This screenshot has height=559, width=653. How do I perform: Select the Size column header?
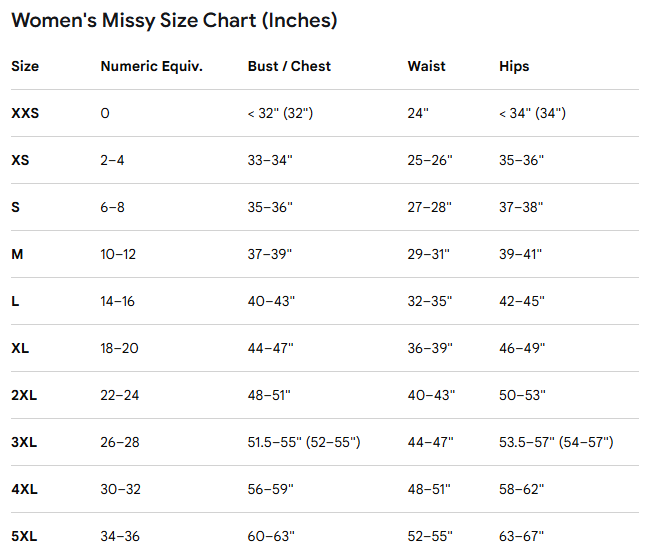click(25, 66)
